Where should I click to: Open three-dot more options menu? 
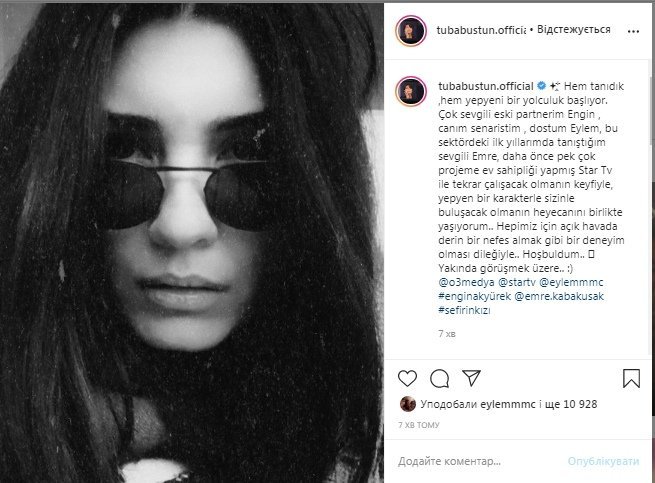click(633, 31)
